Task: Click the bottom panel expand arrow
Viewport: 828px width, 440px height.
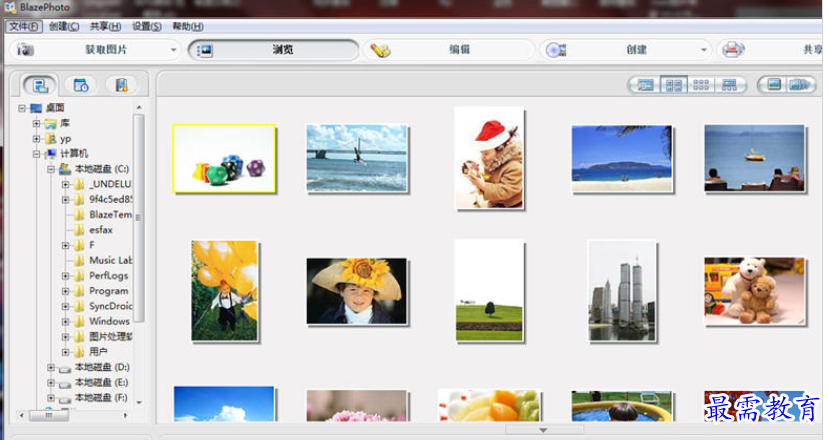Action: [543, 430]
